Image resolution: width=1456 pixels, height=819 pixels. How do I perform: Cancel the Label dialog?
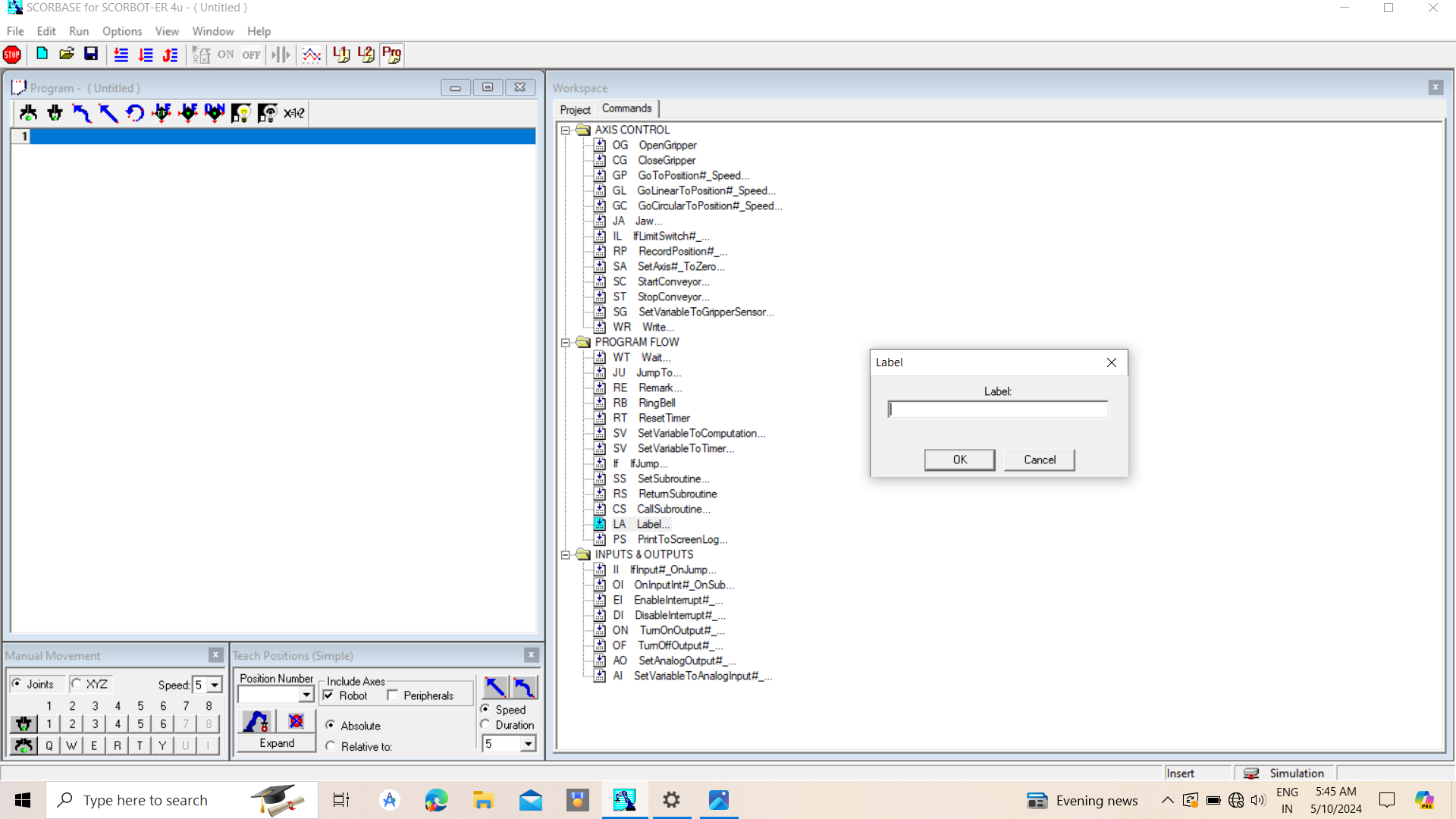pos(1040,460)
